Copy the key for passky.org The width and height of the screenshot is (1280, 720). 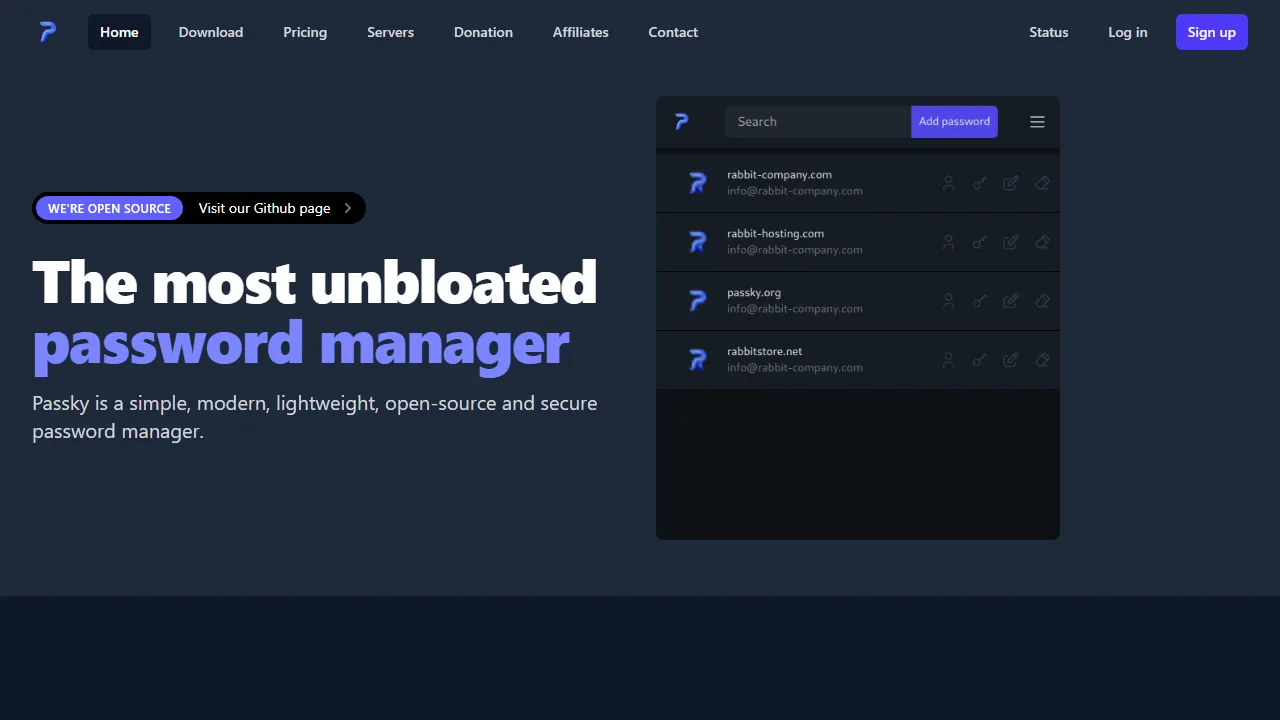979,300
